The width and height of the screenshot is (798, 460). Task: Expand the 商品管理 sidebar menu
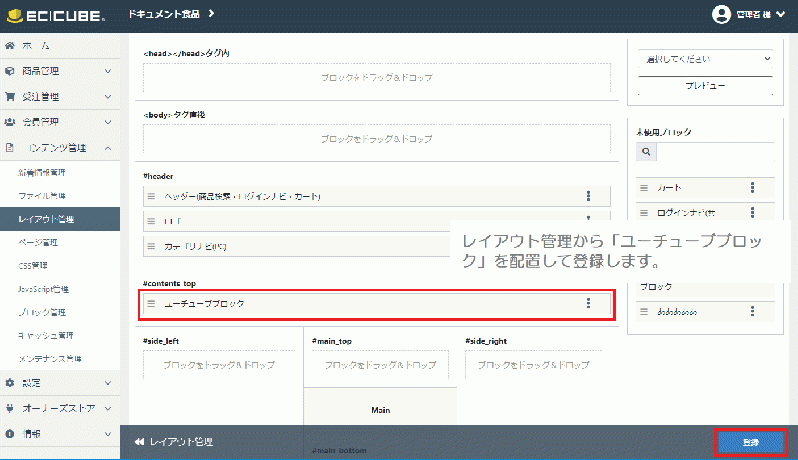click(59, 72)
